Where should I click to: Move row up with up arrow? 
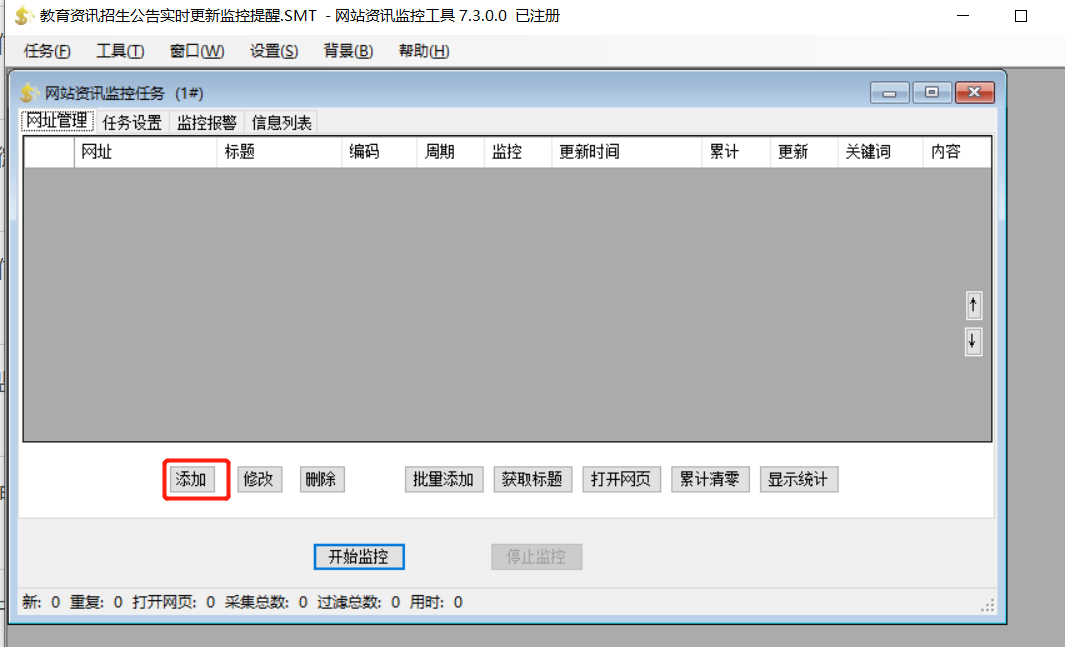973,306
